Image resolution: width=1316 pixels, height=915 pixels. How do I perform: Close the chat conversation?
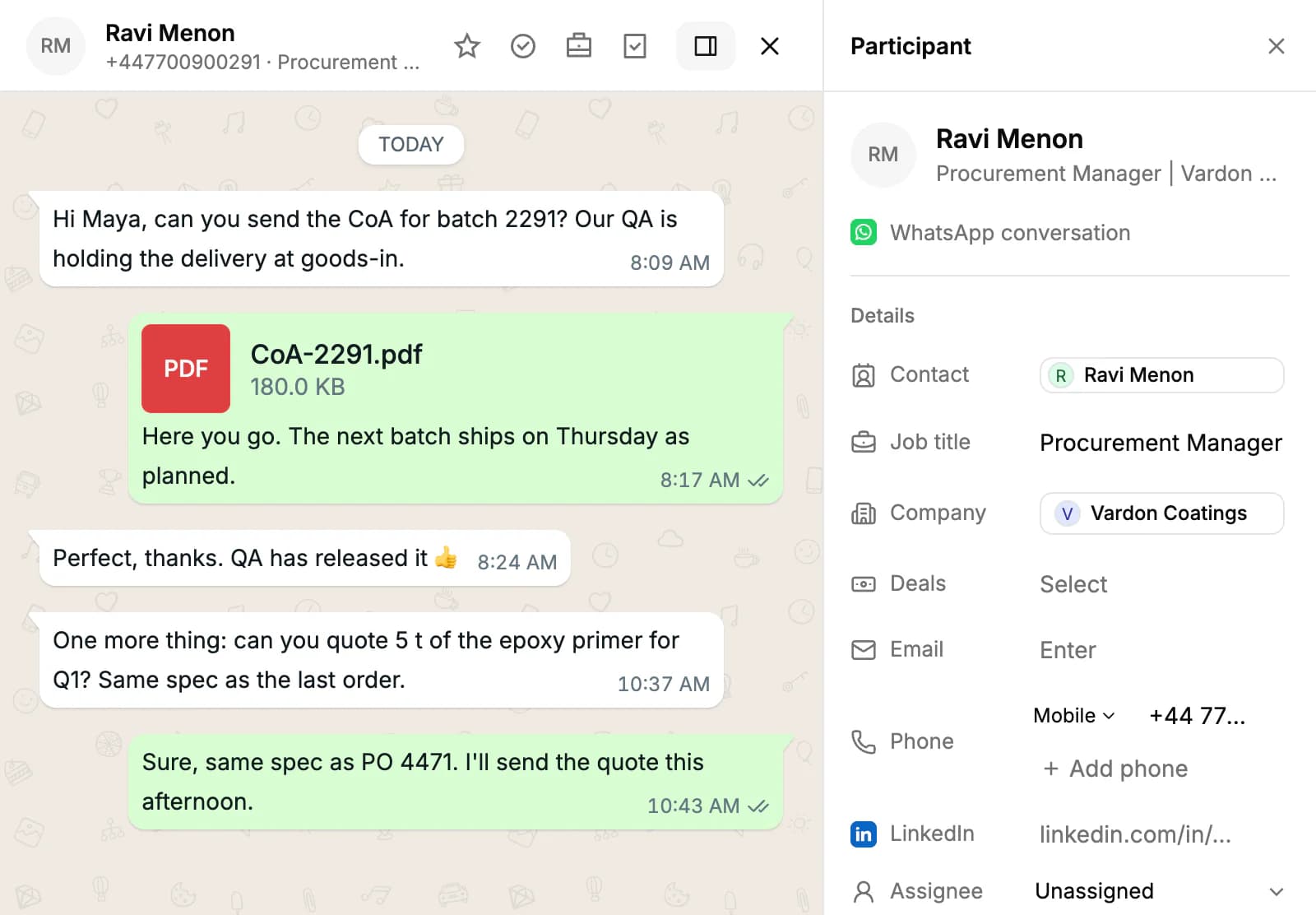pyautogui.click(x=770, y=46)
